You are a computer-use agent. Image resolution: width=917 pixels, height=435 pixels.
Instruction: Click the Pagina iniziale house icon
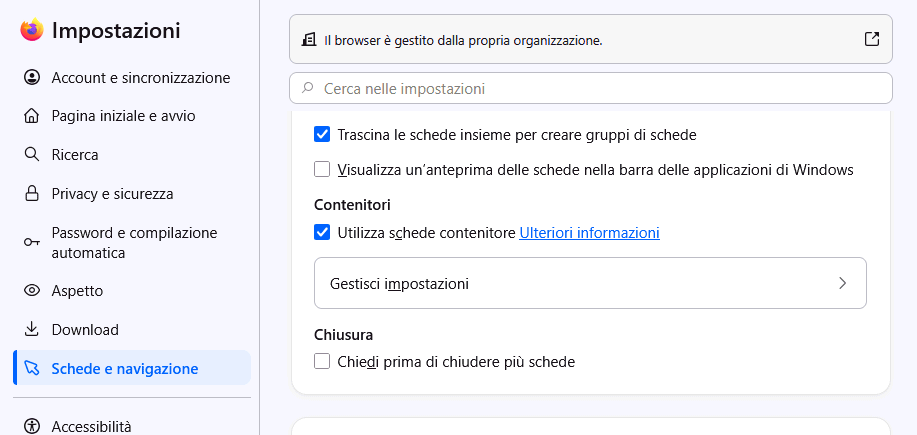32,116
